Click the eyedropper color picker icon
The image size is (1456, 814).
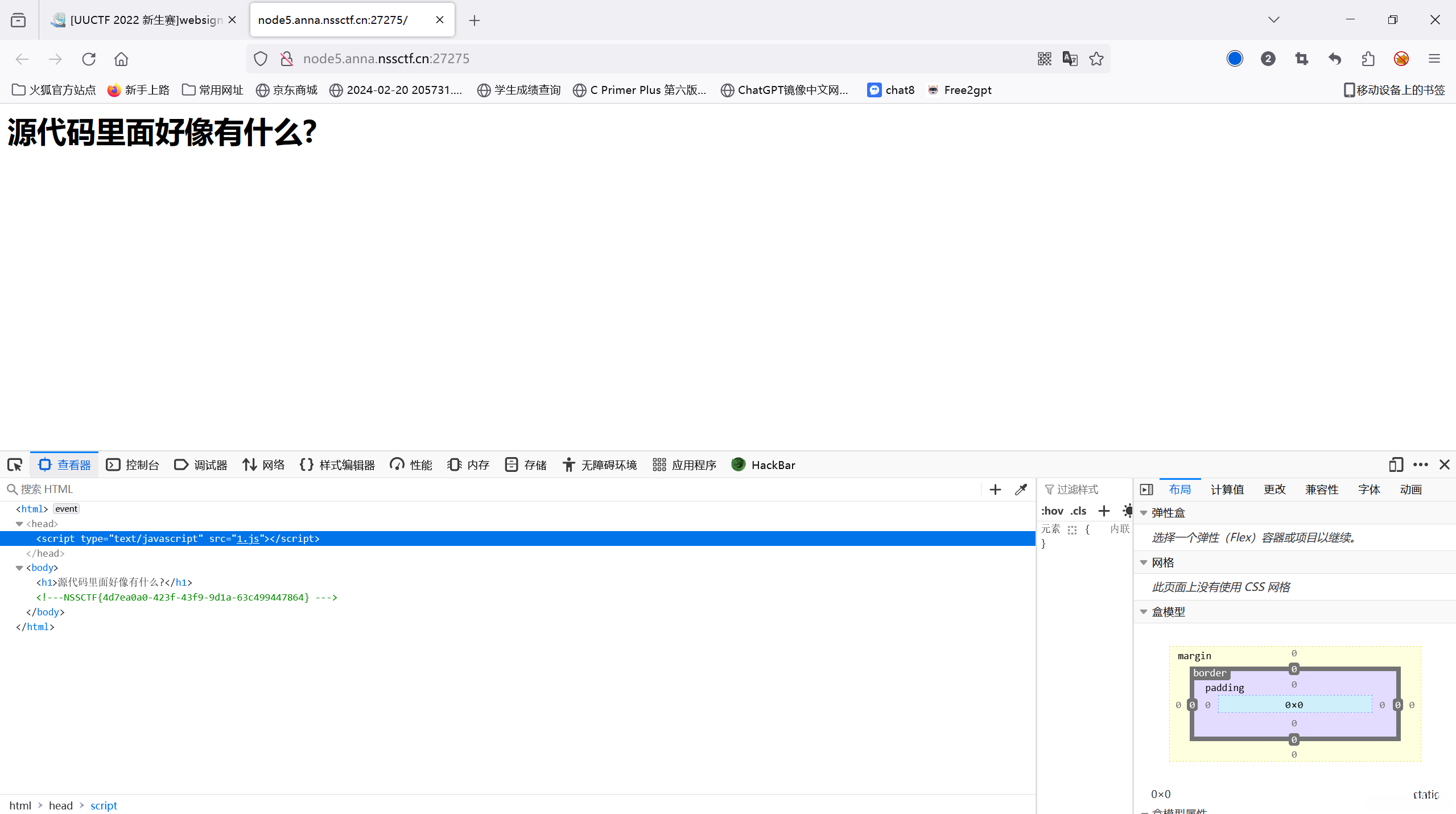(1021, 490)
